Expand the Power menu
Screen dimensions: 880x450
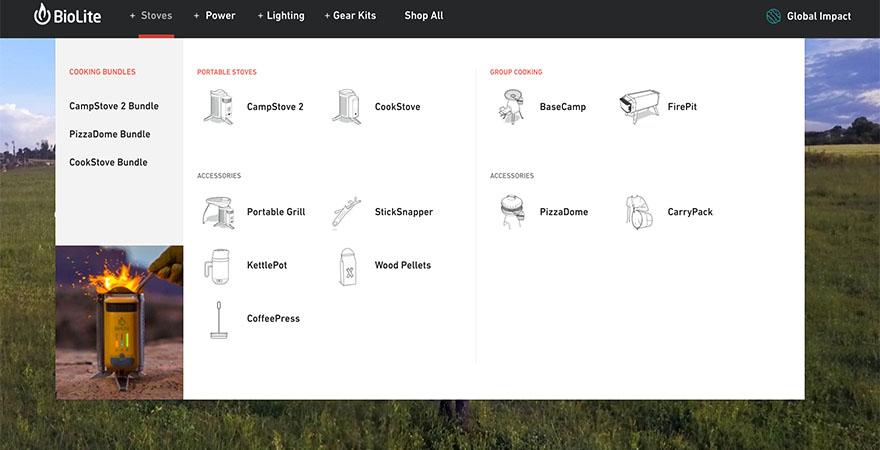coord(214,16)
